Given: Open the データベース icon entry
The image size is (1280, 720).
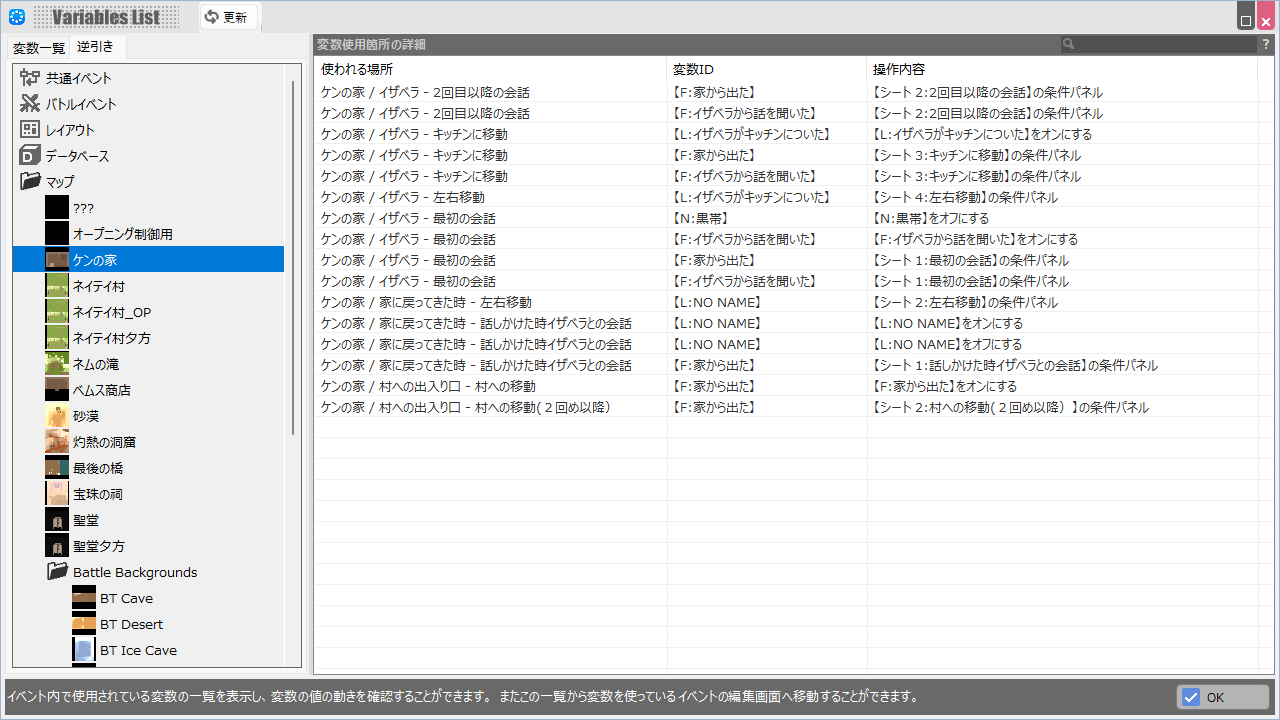Looking at the screenshot, I should pyautogui.click(x=30, y=156).
